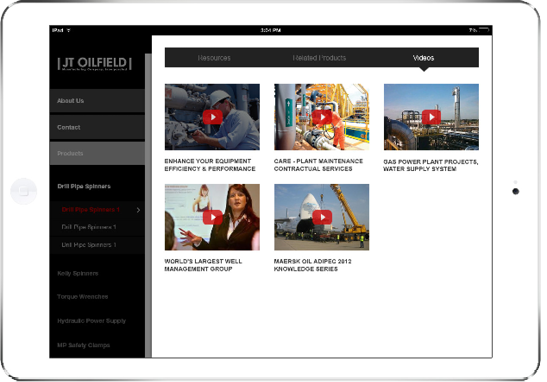Screen dimensions: 547x382
Task: Play the Maersk Oil ADIPEC 2012 video
Action: (x=322, y=217)
